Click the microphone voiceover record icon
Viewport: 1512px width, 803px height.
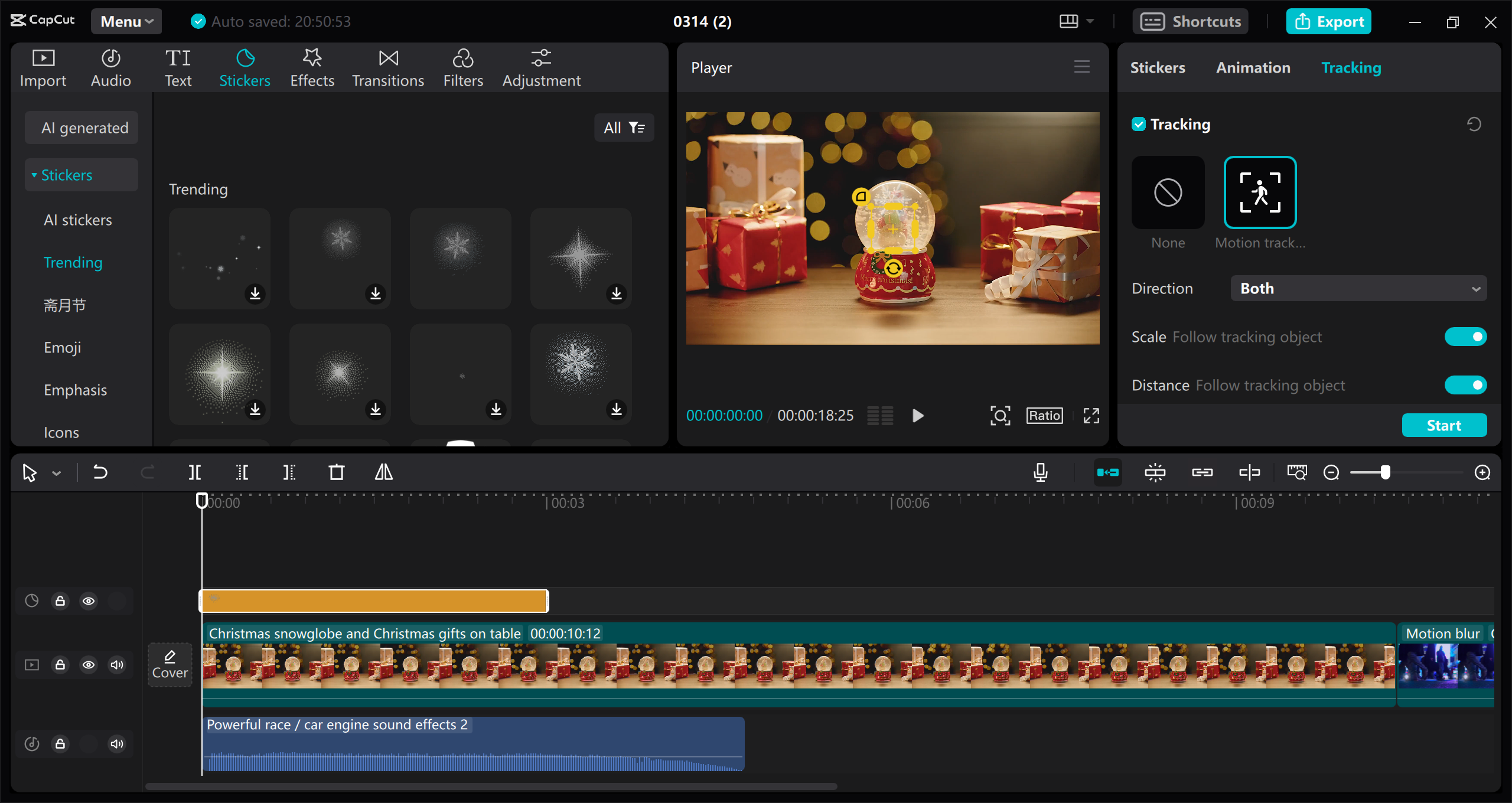point(1040,472)
